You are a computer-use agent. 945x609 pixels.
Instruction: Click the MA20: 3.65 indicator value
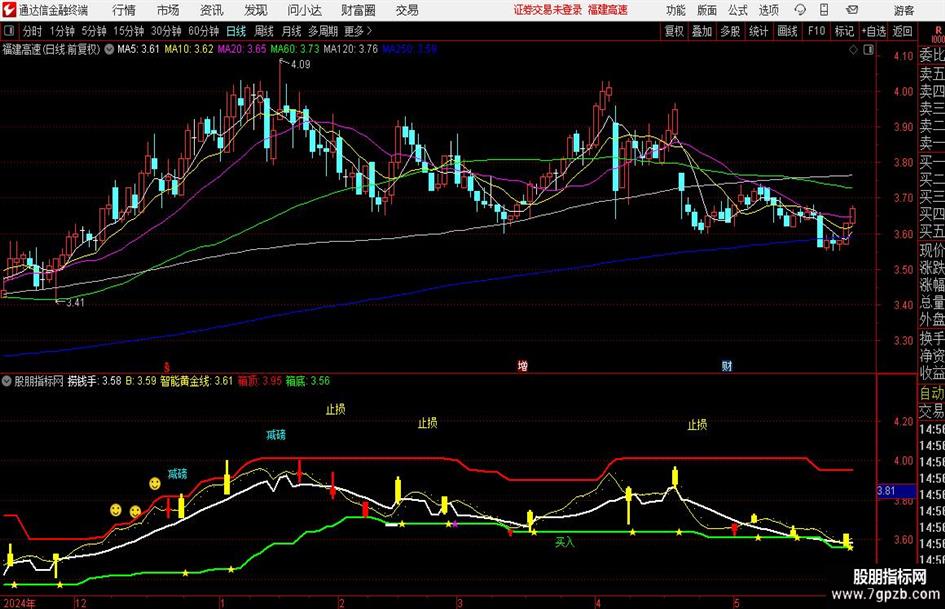(x=242, y=49)
